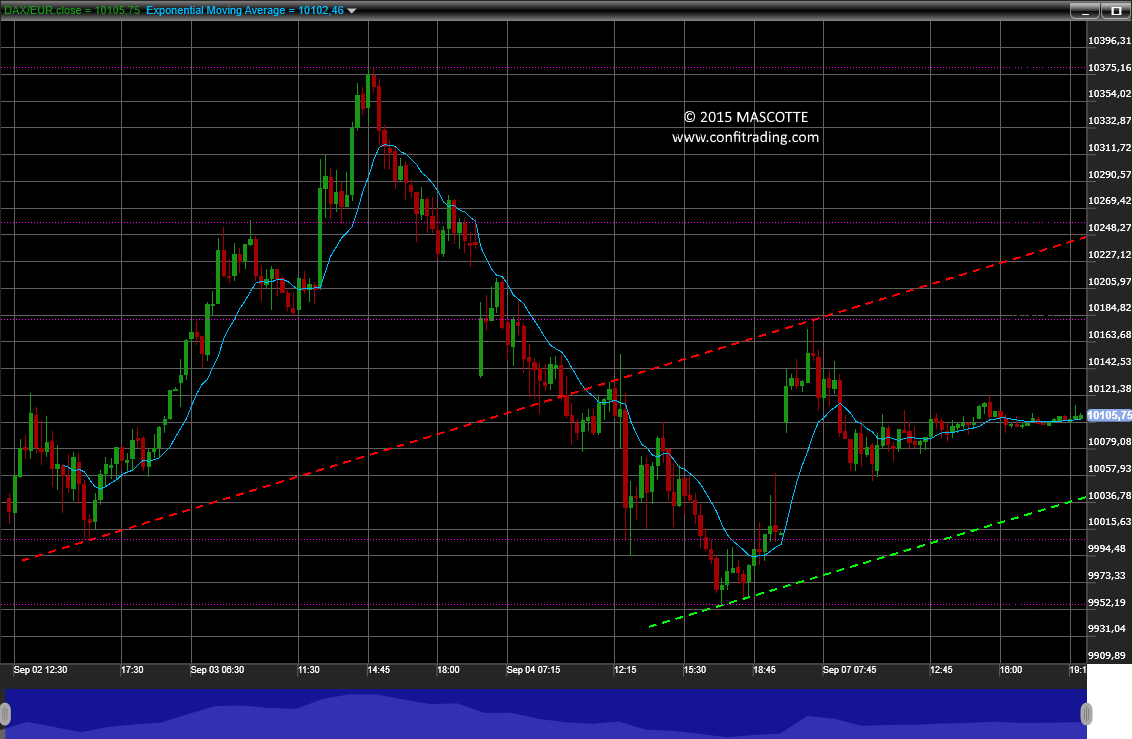Click the 15:30 time axis label
The image size is (1132, 739).
click(x=695, y=670)
